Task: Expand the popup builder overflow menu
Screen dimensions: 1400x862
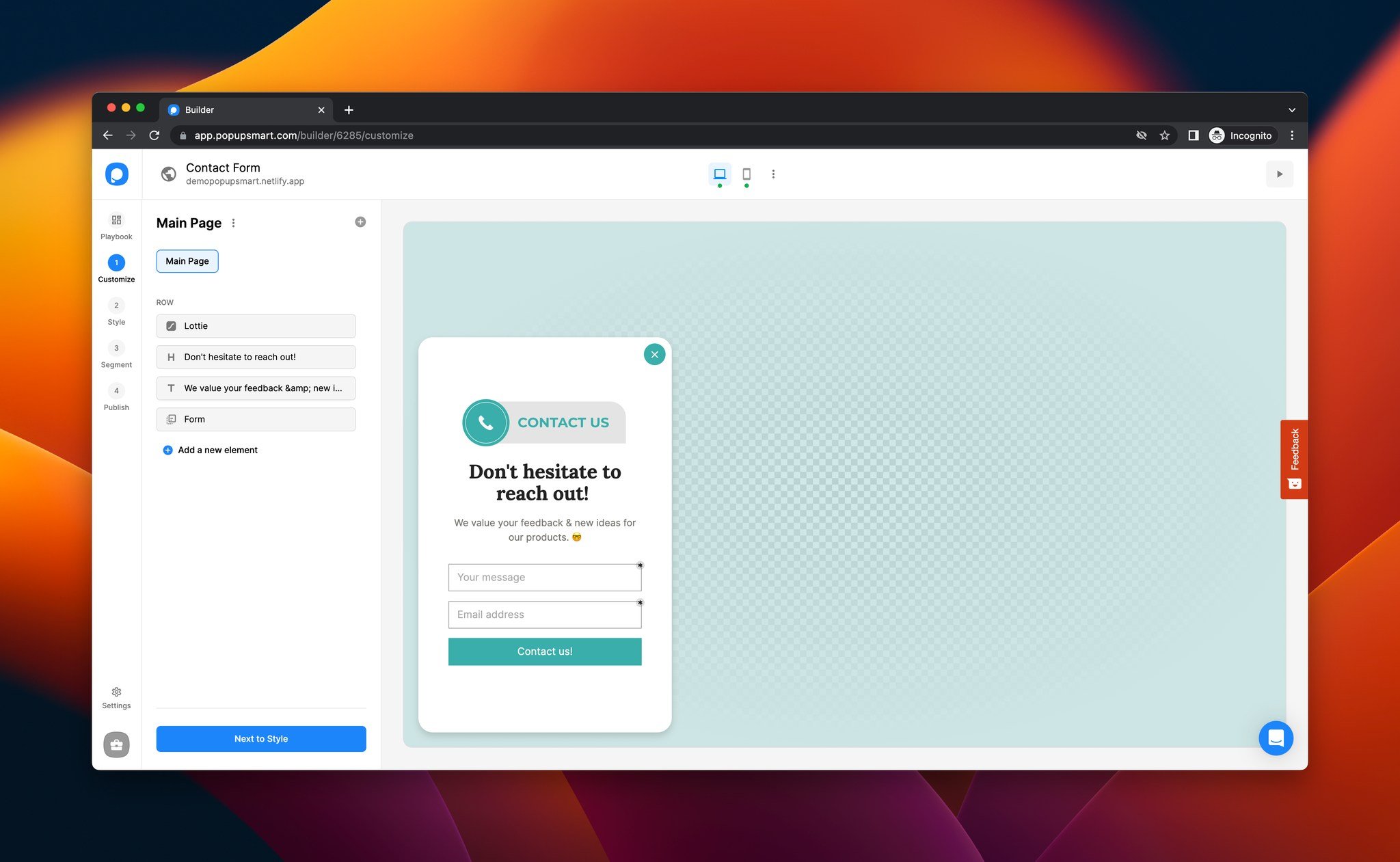Action: [x=774, y=174]
